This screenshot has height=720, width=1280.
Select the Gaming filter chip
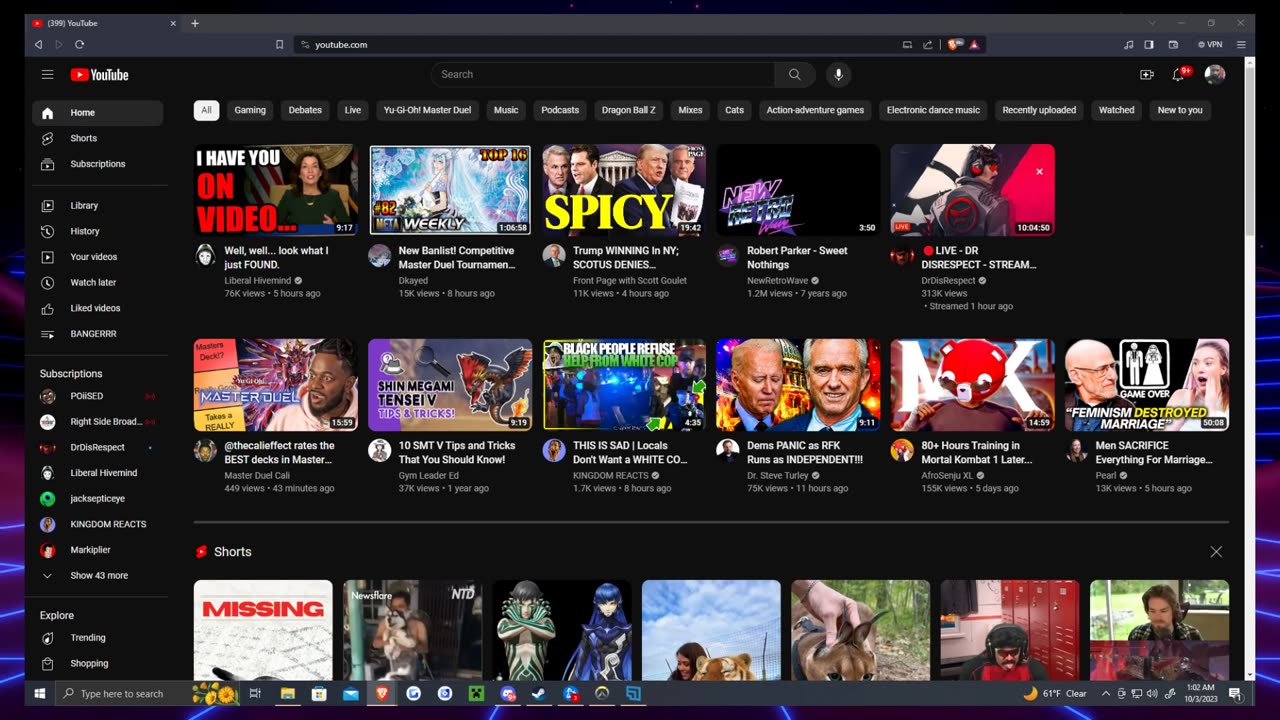point(250,110)
